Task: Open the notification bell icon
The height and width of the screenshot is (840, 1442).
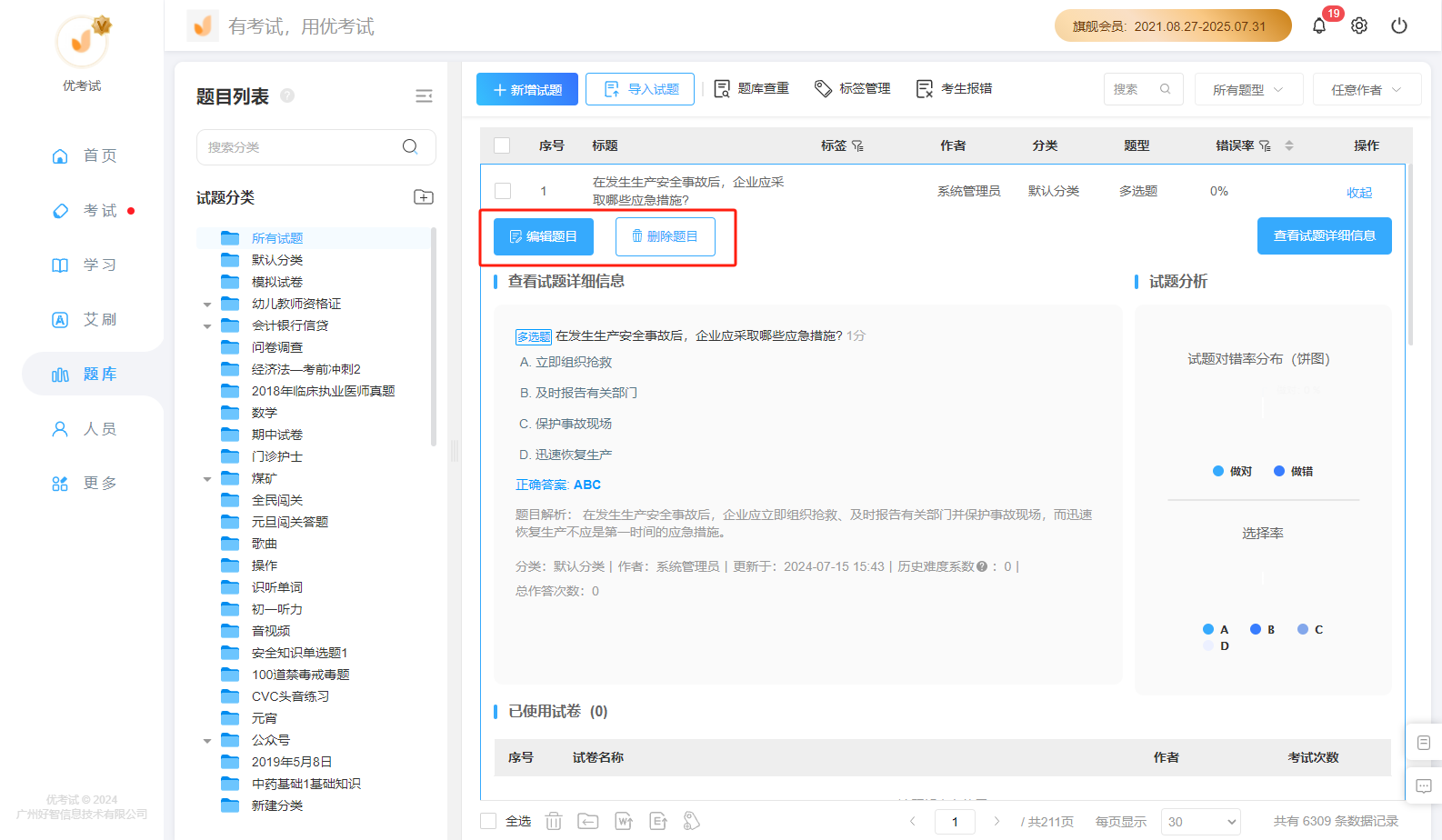Action: [x=1319, y=26]
